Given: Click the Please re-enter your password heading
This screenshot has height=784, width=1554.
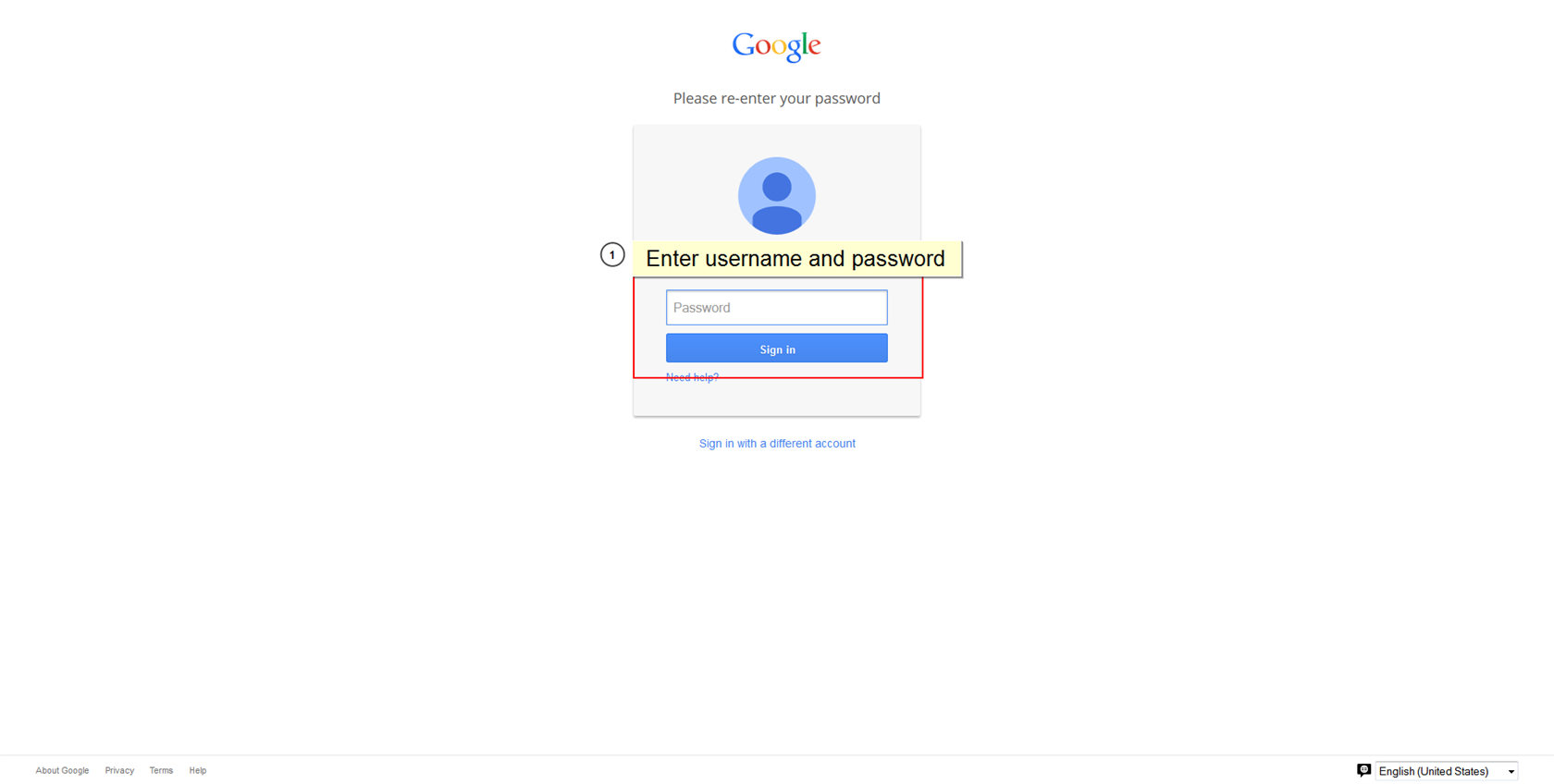Looking at the screenshot, I should 777,98.
